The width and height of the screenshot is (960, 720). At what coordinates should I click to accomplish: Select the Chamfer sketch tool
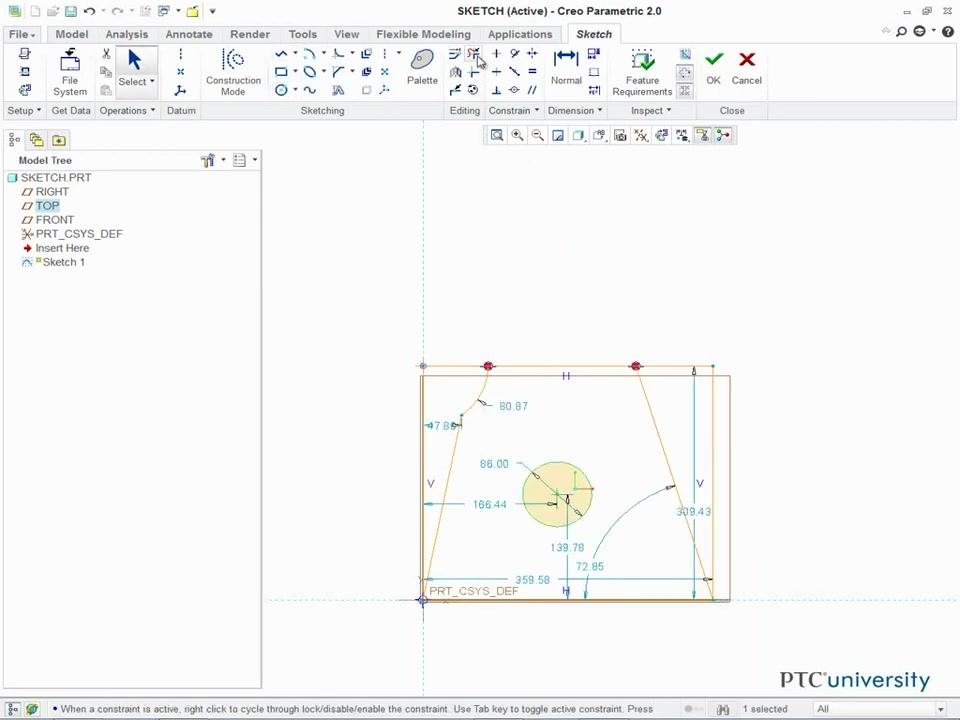pyautogui.click(x=338, y=72)
